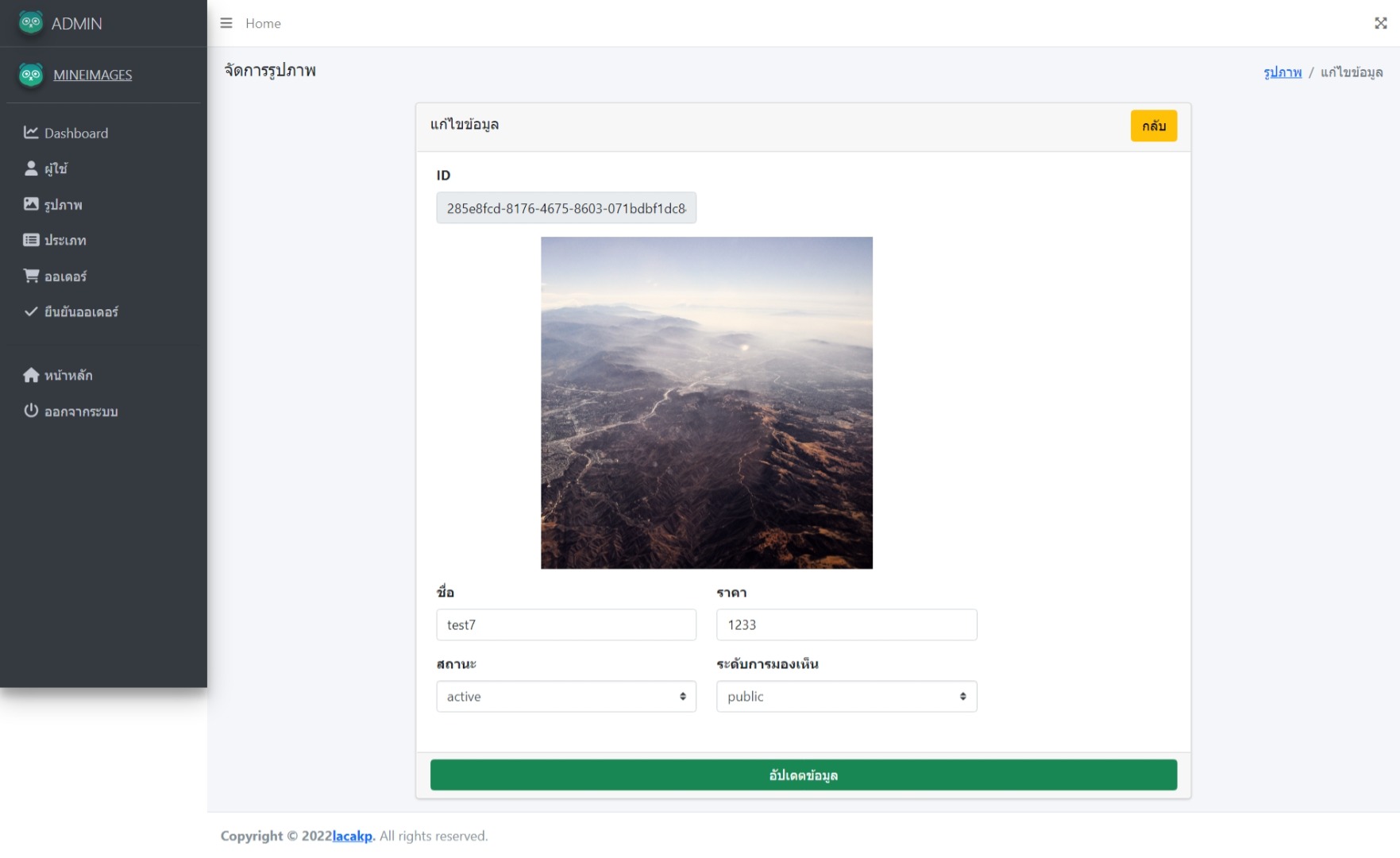The width and height of the screenshot is (1400, 858).
Task: Click the รูปภาพ breadcrumb link
Action: (1282, 72)
